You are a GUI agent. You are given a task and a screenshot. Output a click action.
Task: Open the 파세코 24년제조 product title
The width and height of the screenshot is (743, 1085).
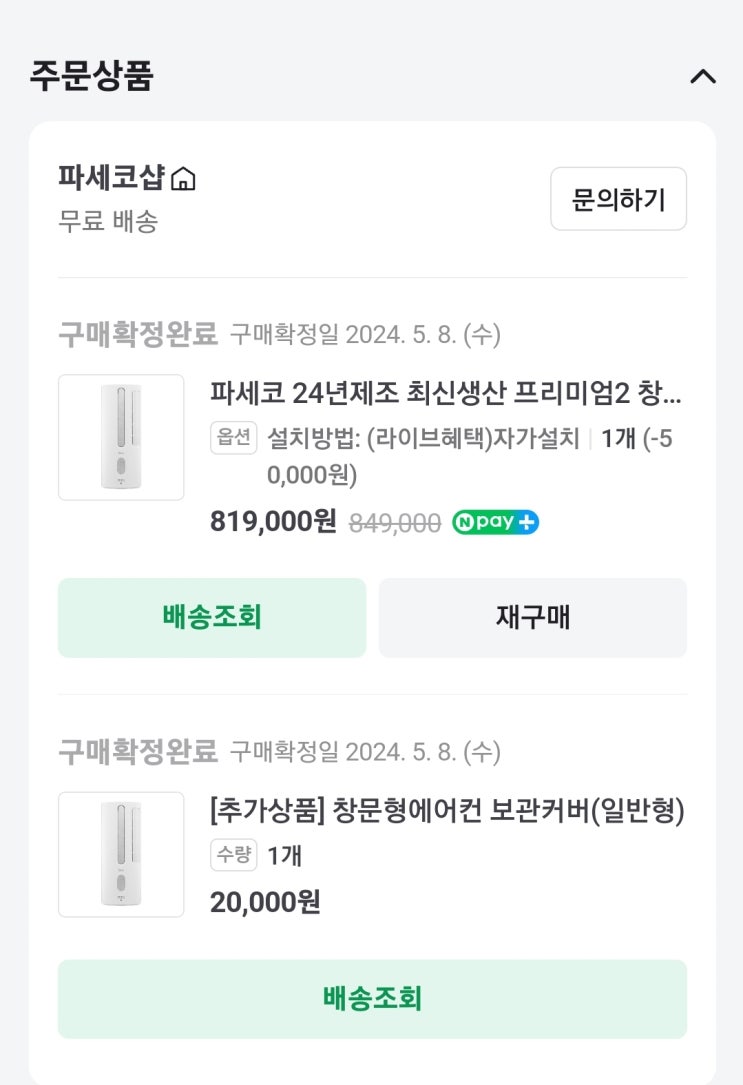(445, 393)
